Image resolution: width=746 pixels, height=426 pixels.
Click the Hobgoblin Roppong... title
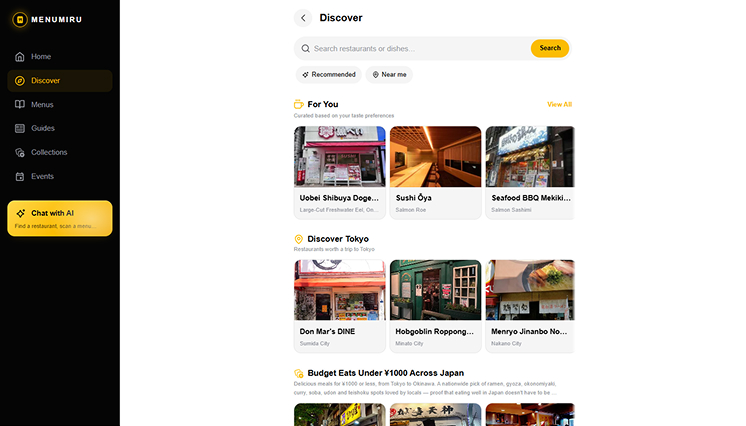(x=434, y=332)
